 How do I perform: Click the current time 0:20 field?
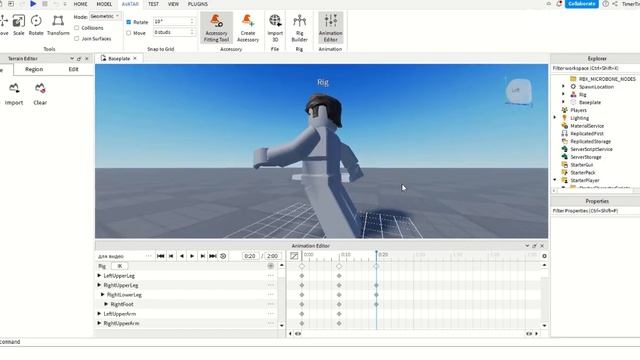pyautogui.click(x=250, y=256)
